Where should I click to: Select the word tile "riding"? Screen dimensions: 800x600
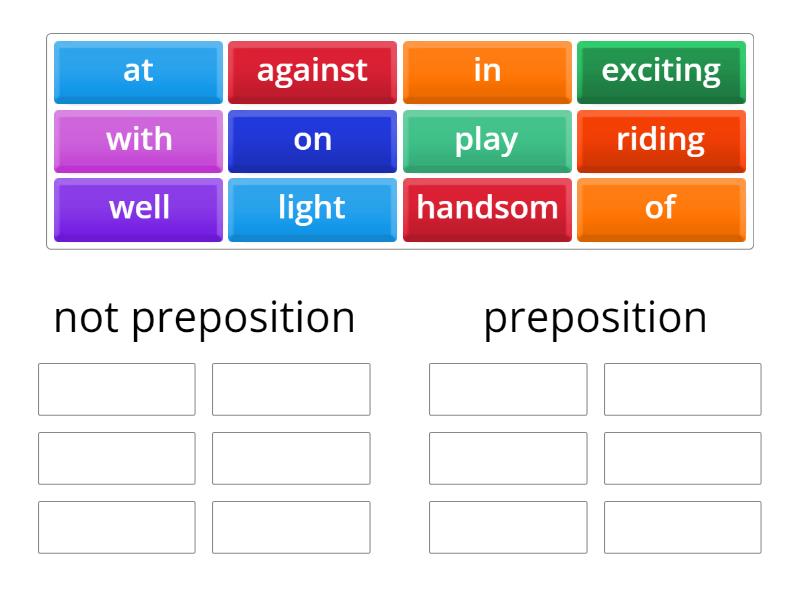pyautogui.click(x=661, y=140)
